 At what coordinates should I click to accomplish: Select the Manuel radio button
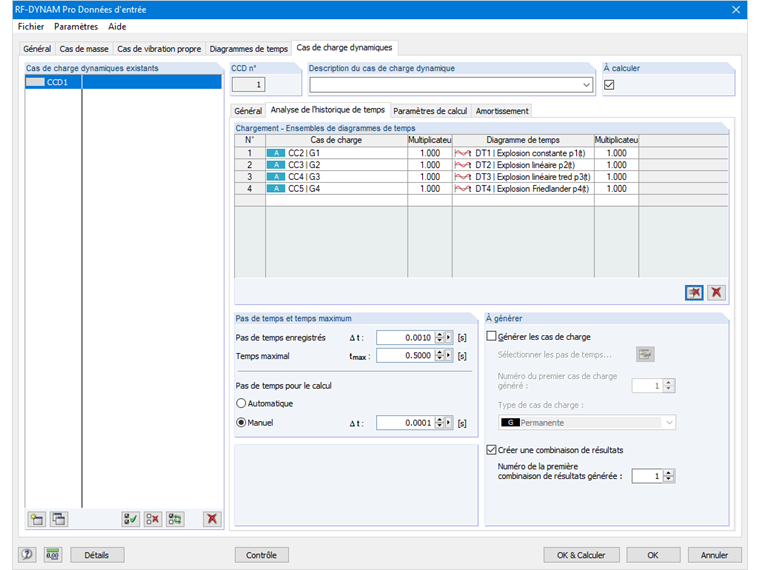[x=241, y=423]
